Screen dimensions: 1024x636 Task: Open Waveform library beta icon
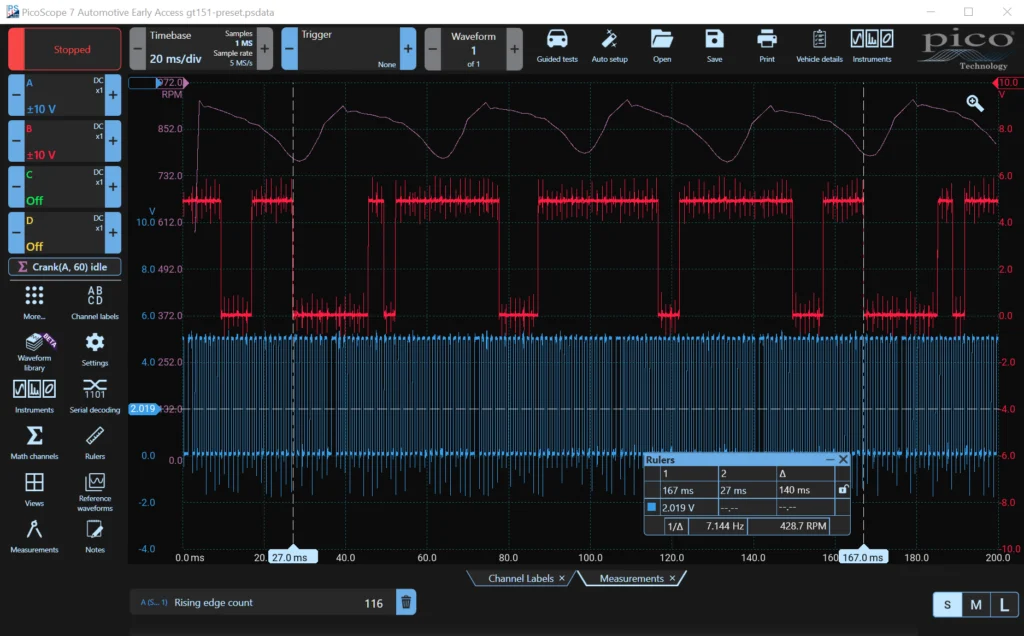(x=34, y=352)
